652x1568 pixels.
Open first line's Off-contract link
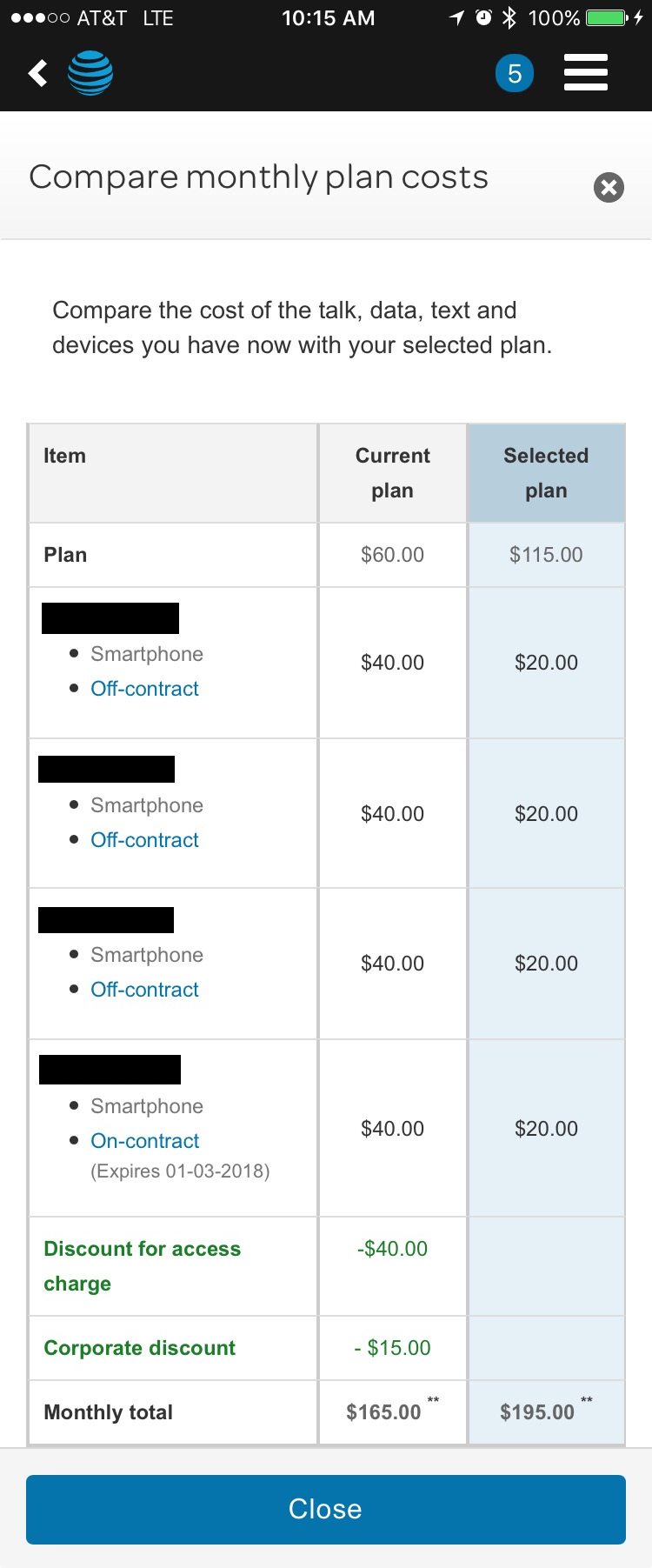click(144, 689)
